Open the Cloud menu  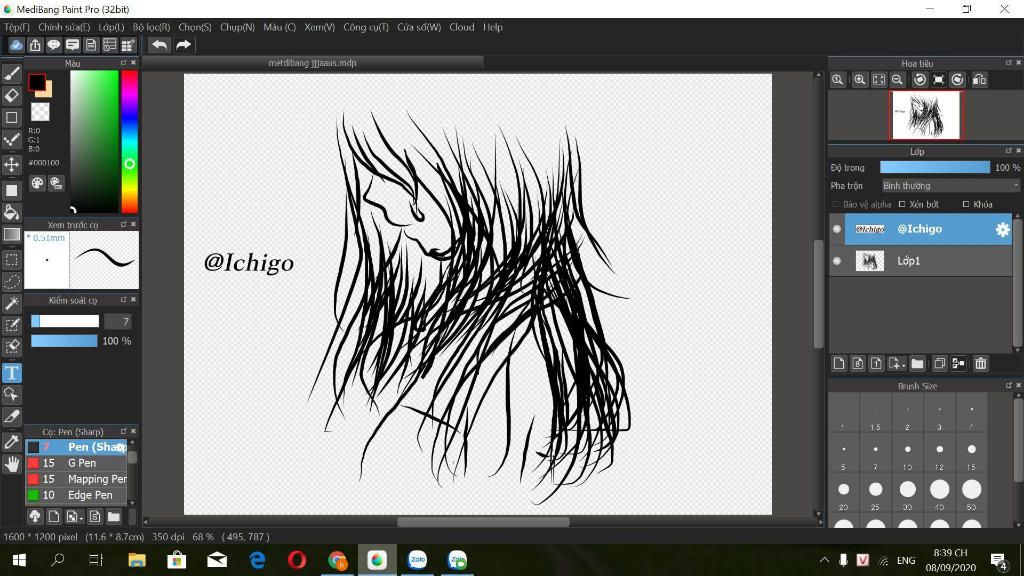[462, 27]
